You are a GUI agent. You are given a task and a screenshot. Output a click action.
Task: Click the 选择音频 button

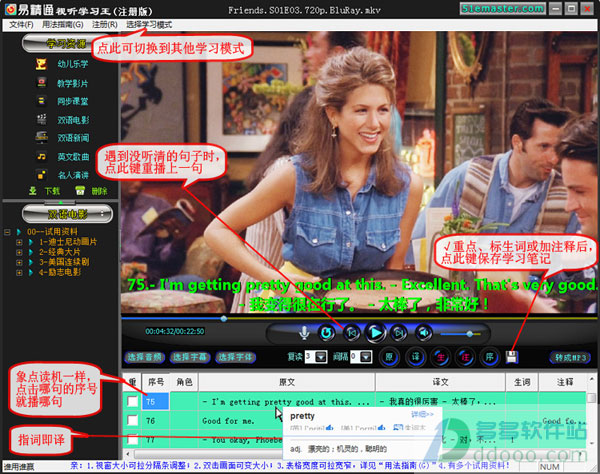click(144, 357)
